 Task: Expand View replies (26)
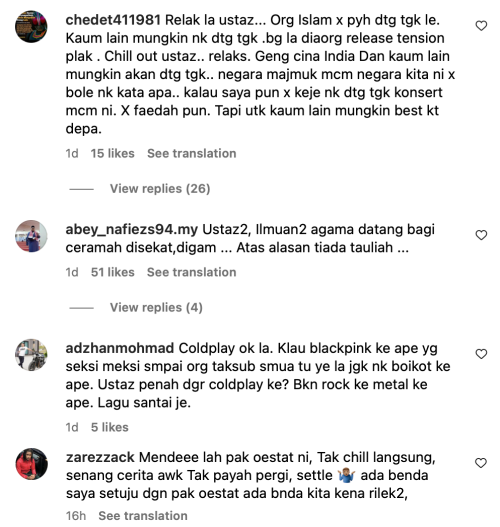[x=160, y=189]
